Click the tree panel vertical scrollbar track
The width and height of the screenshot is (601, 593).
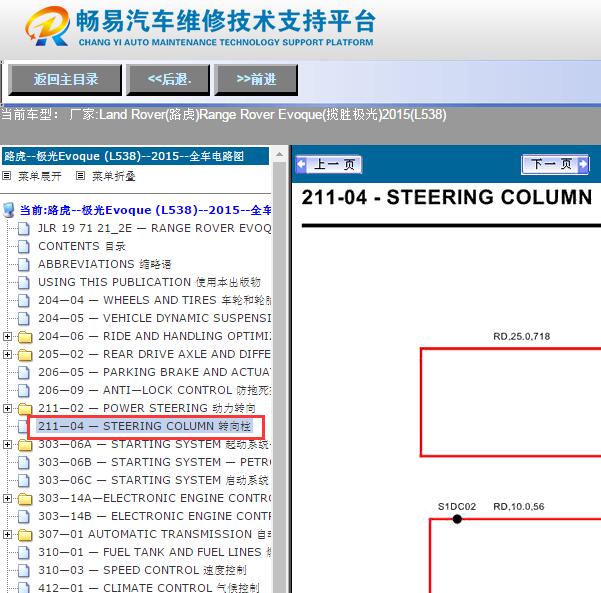279,378
